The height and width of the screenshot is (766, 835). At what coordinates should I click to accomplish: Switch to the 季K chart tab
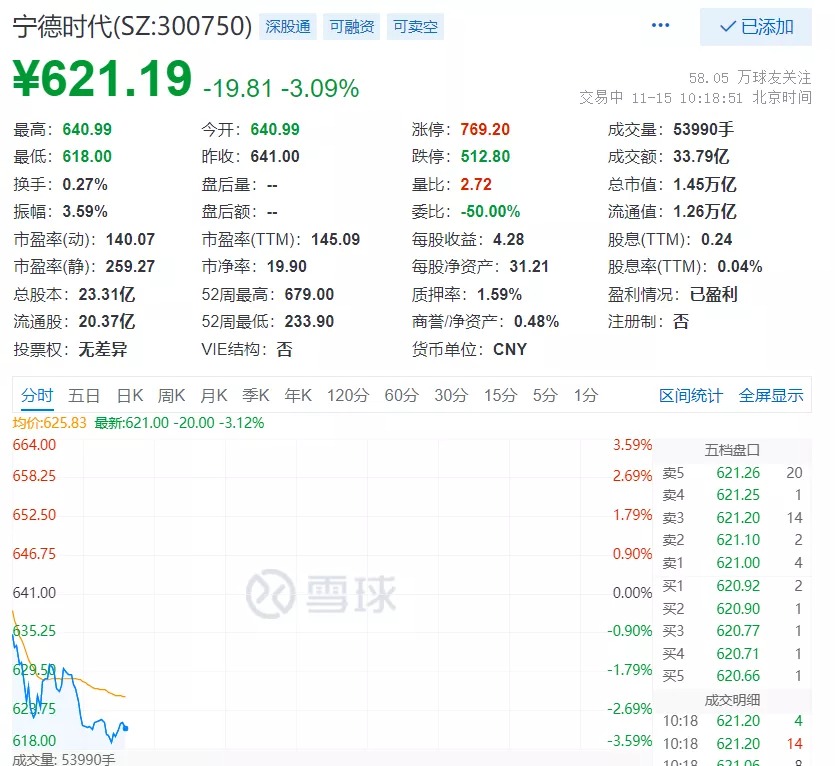click(x=256, y=396)
